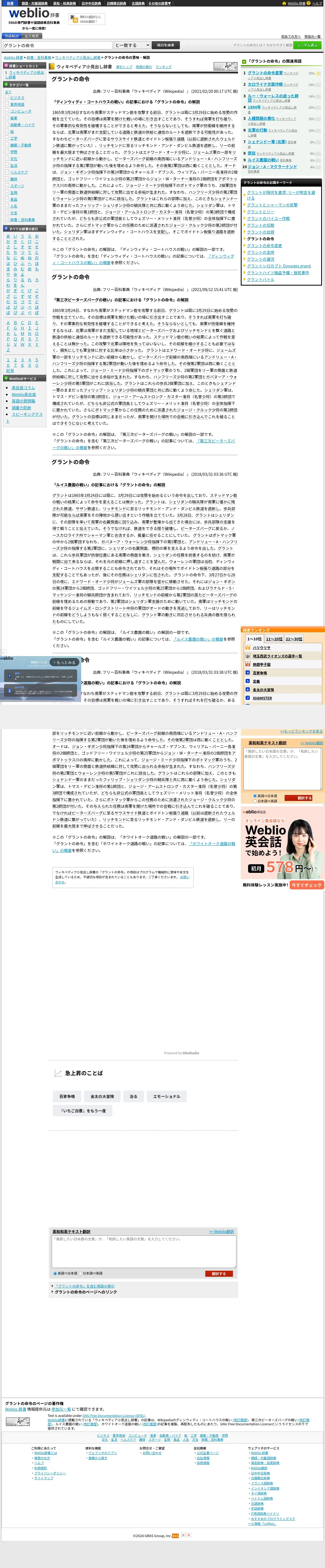Open footer link プライバシーポリシー

point(49,1473)
